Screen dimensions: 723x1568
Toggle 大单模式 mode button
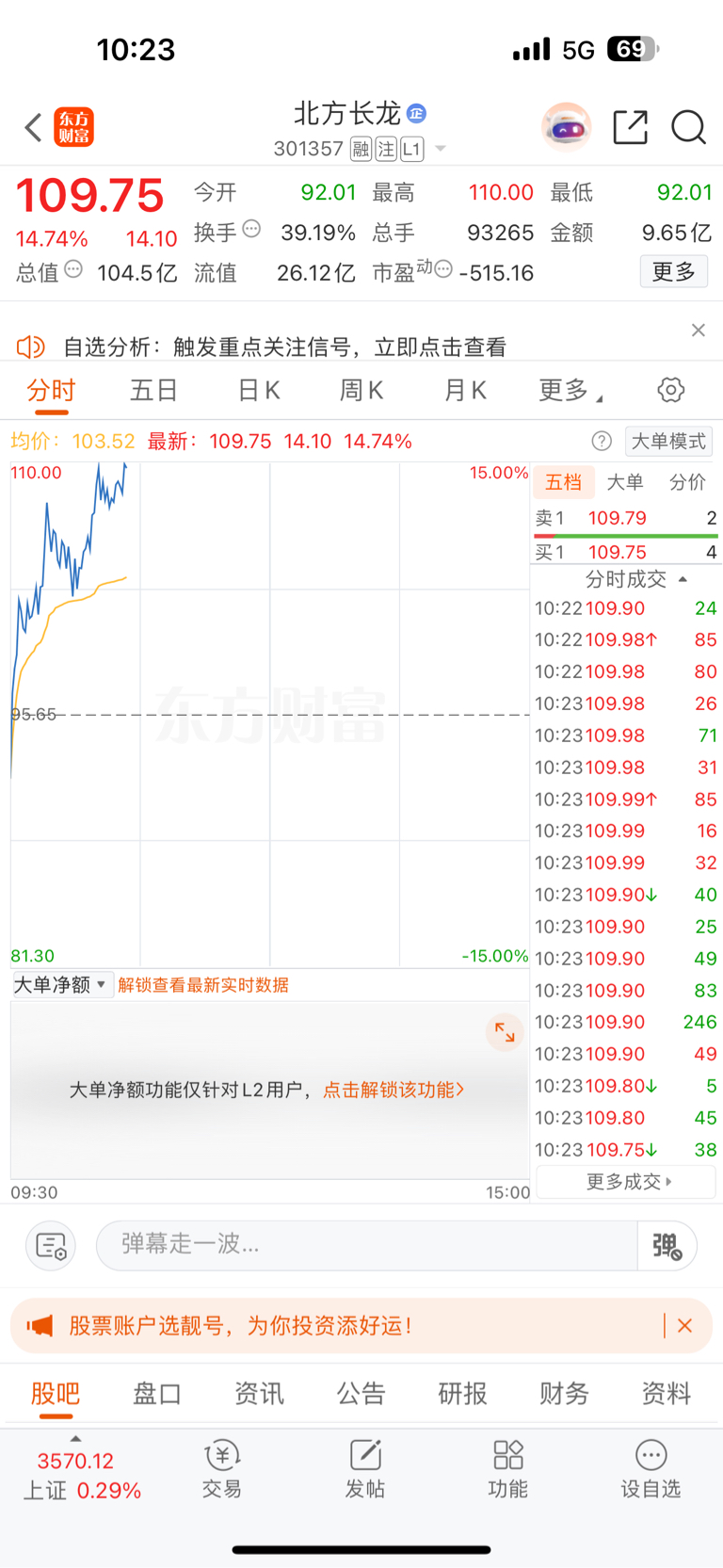coord(668,441)
